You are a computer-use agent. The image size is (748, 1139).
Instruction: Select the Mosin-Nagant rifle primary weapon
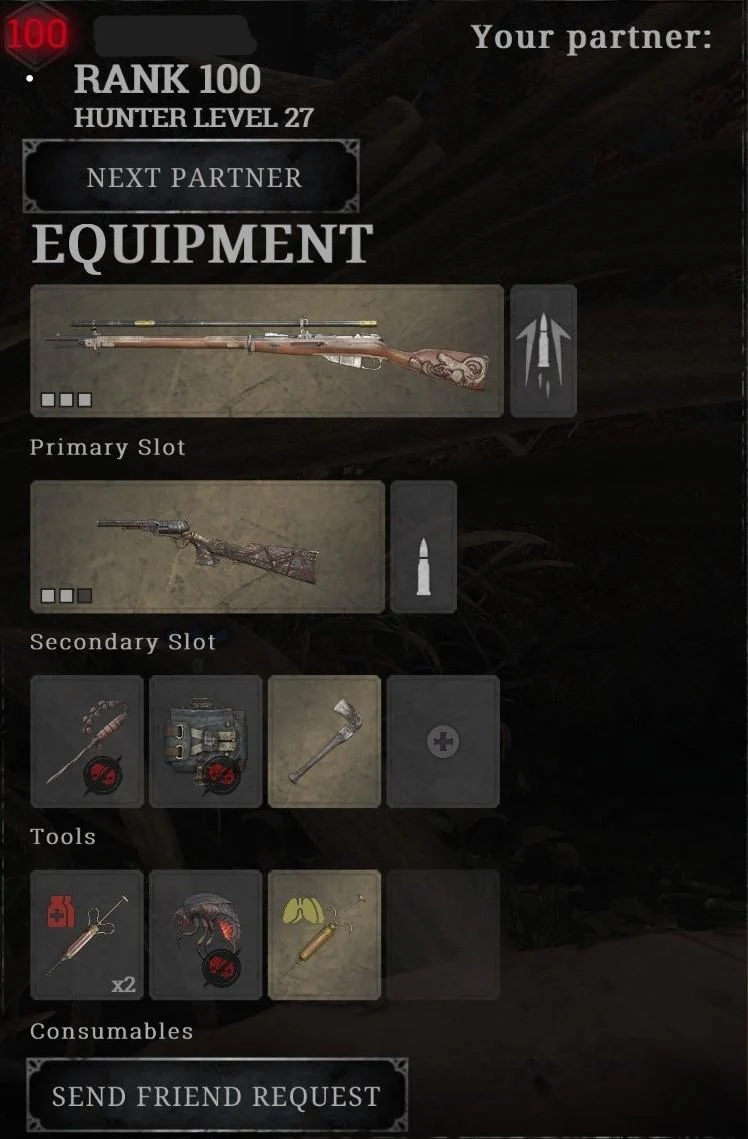click(267, 351)
